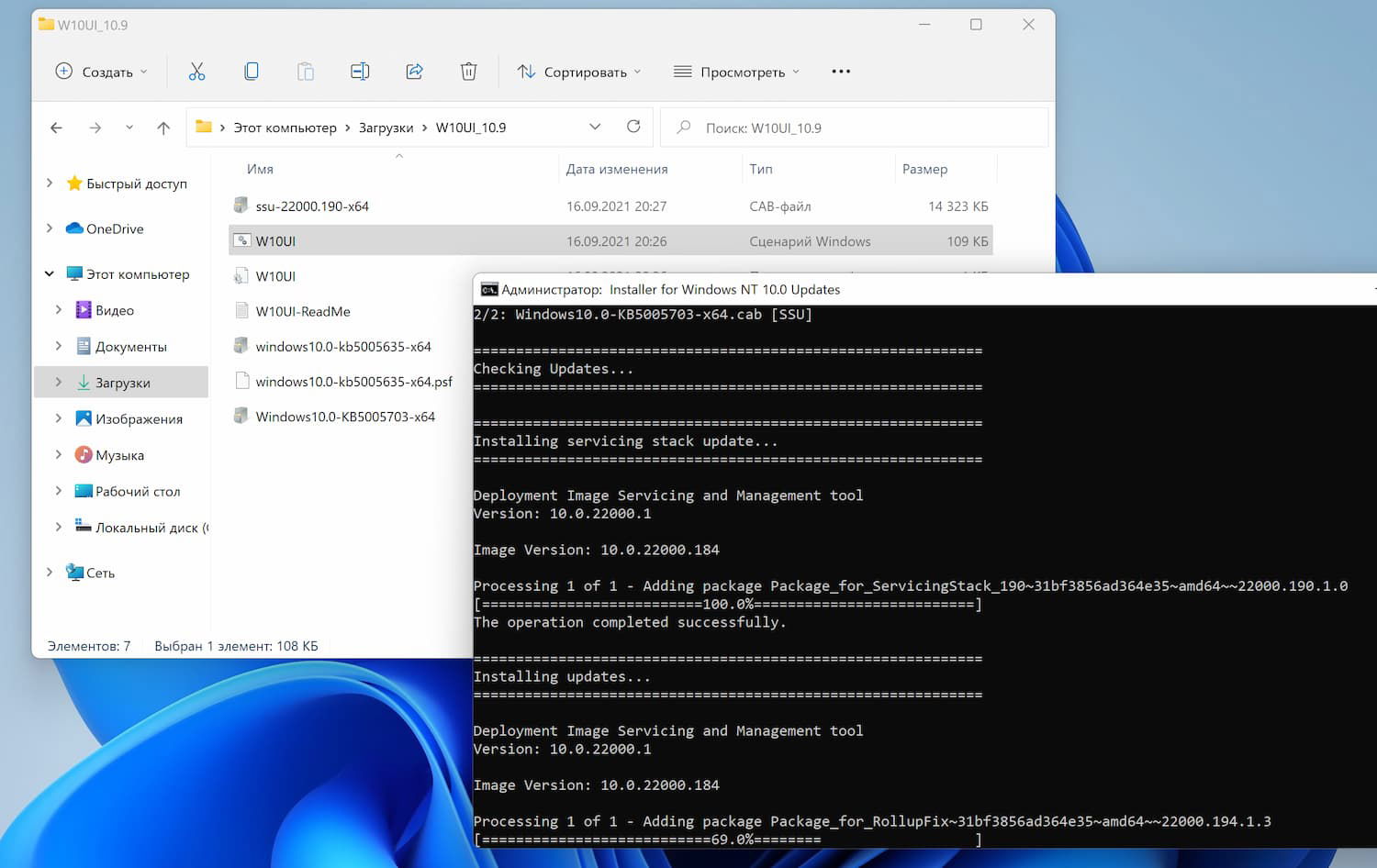Image resolution: width=1377 pixels, height=868 pixels.
Task: Select Музыка in the navigation pane
Action: (119, 455)
